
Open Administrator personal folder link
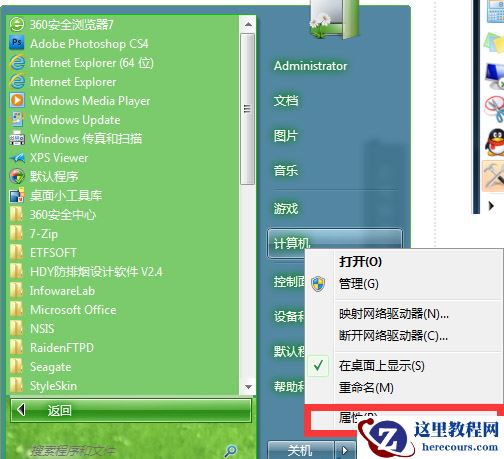pos(310,66)
